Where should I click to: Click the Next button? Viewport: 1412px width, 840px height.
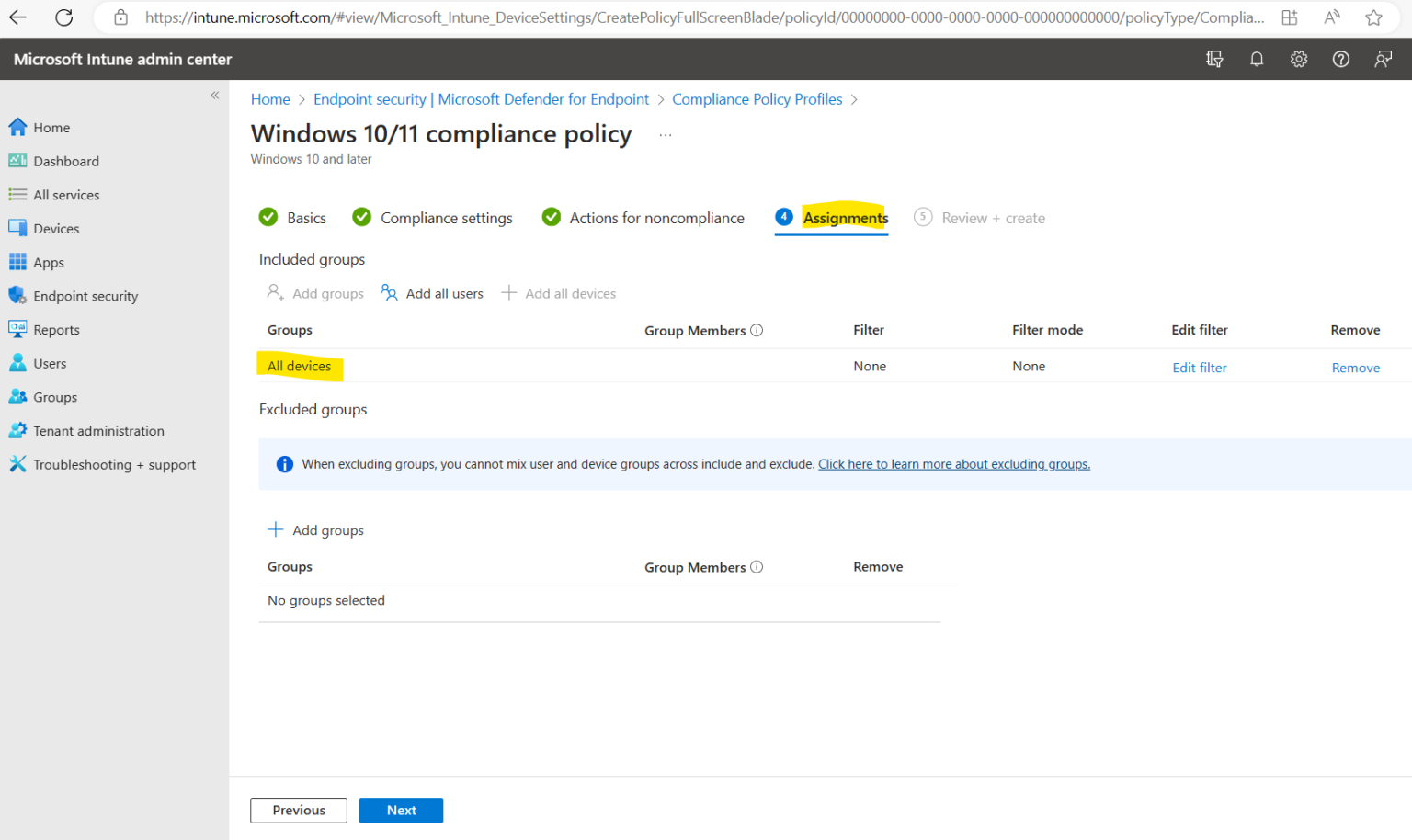point(401,810)
